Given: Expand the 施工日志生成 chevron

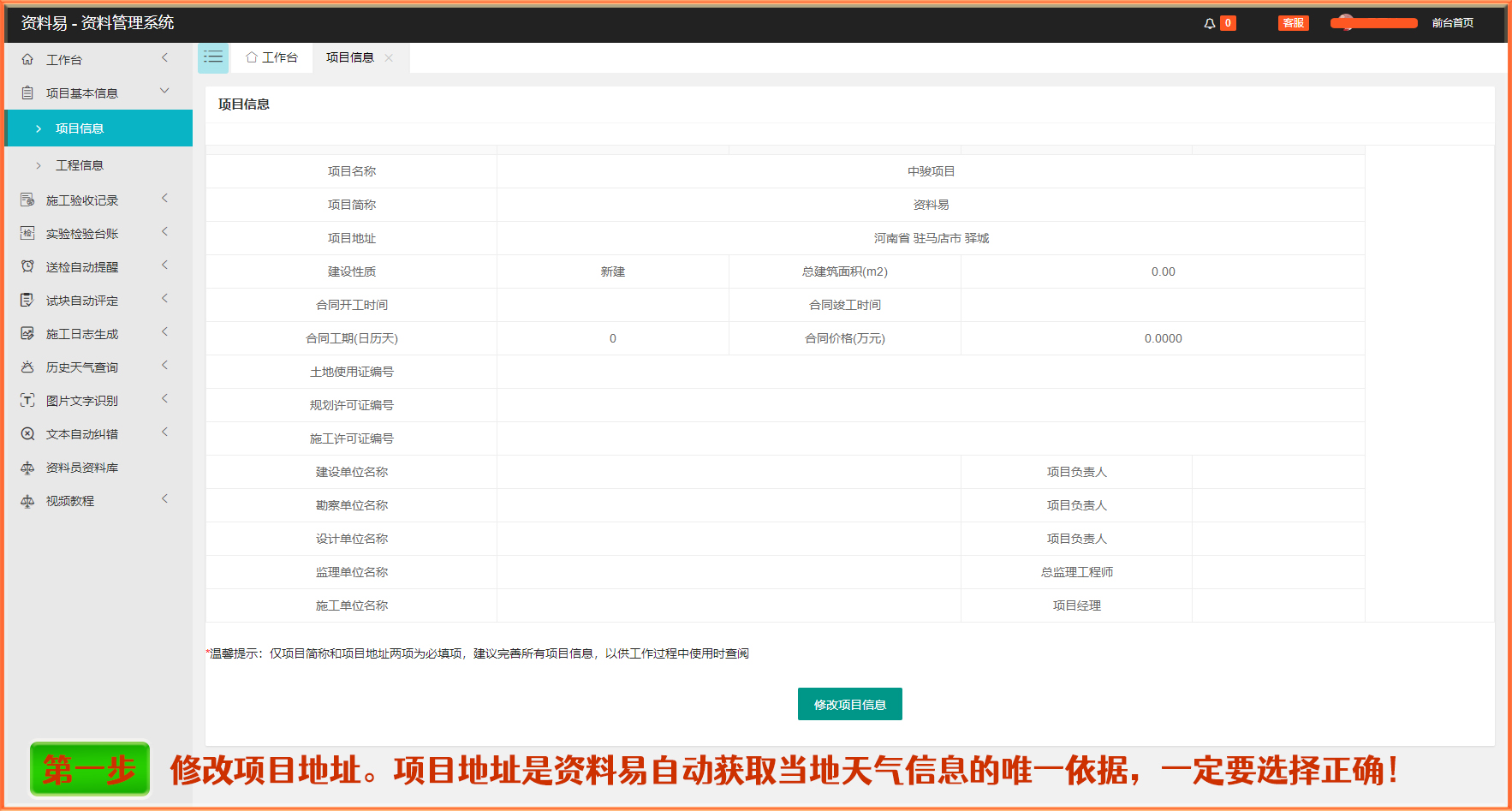Looking at the screenshot, I should 164,332.
